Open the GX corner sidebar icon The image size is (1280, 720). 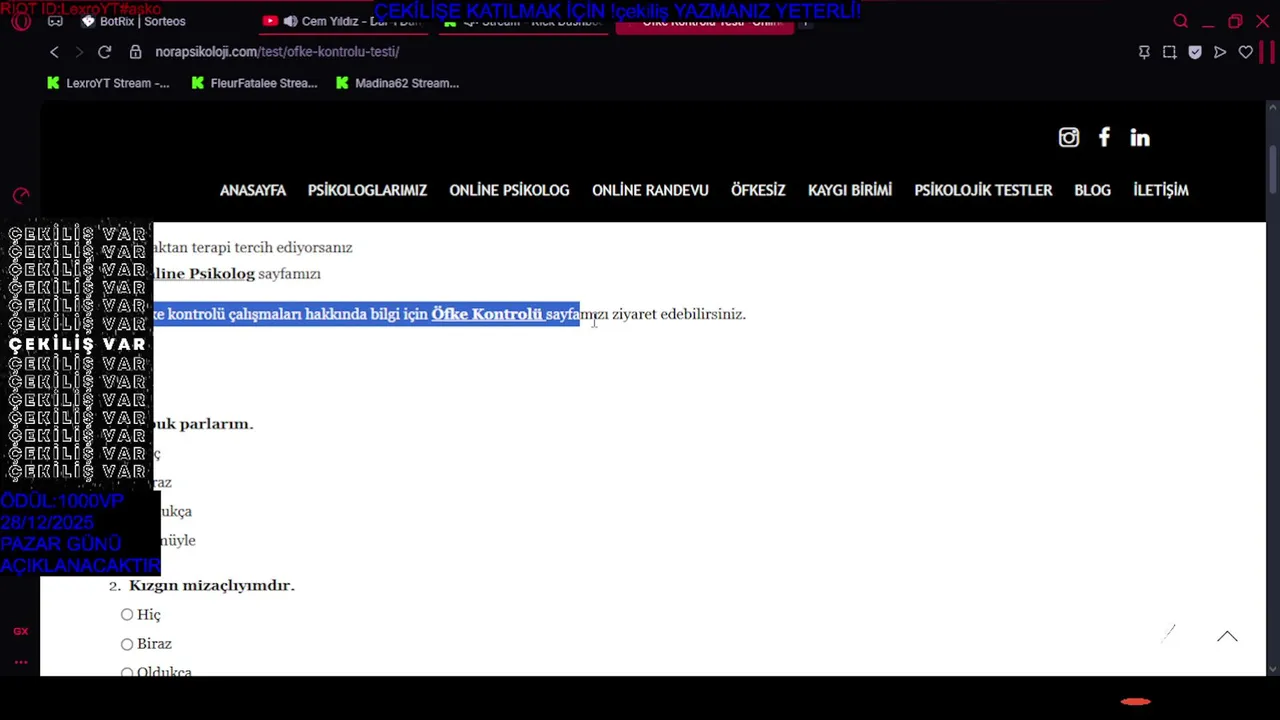click(21, 631)
